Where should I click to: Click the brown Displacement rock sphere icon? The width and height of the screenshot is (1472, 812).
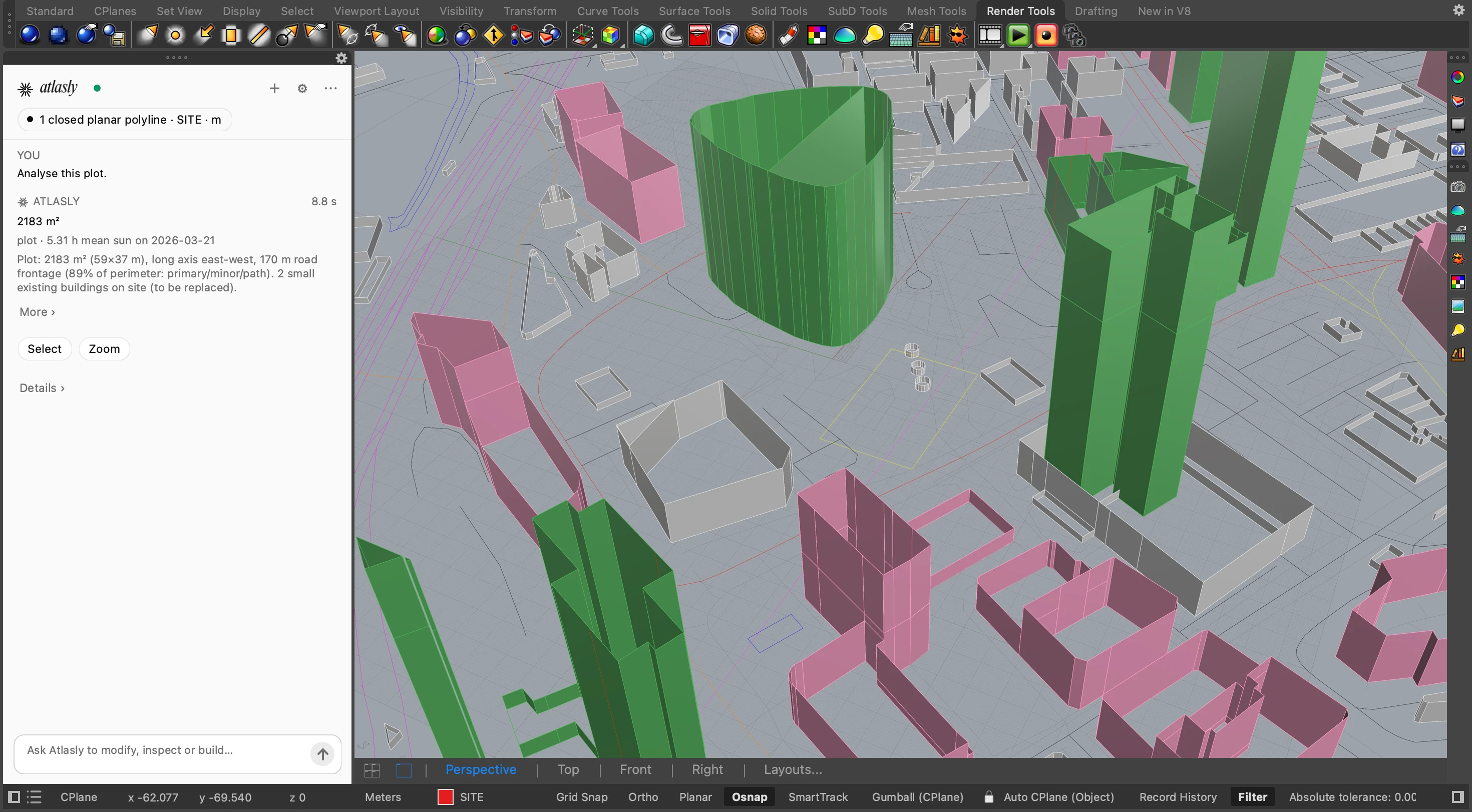point(756,36)
